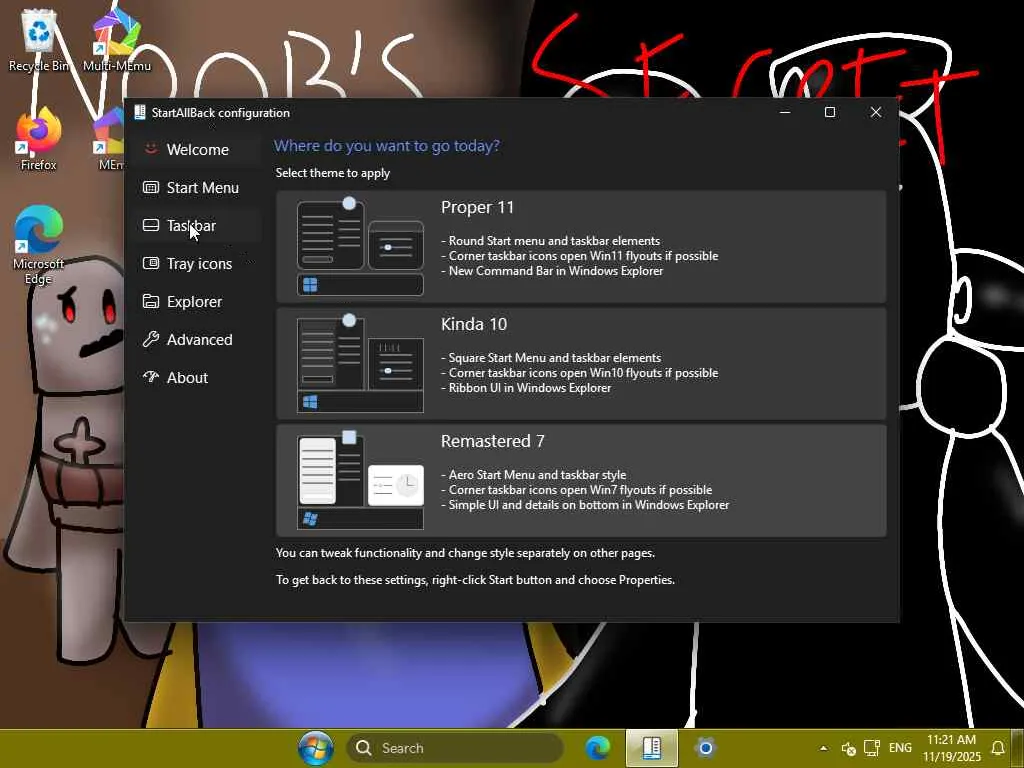Select the Recycle Bin desktop icon
Screen dimensions: 1024x768
(39, 40)
